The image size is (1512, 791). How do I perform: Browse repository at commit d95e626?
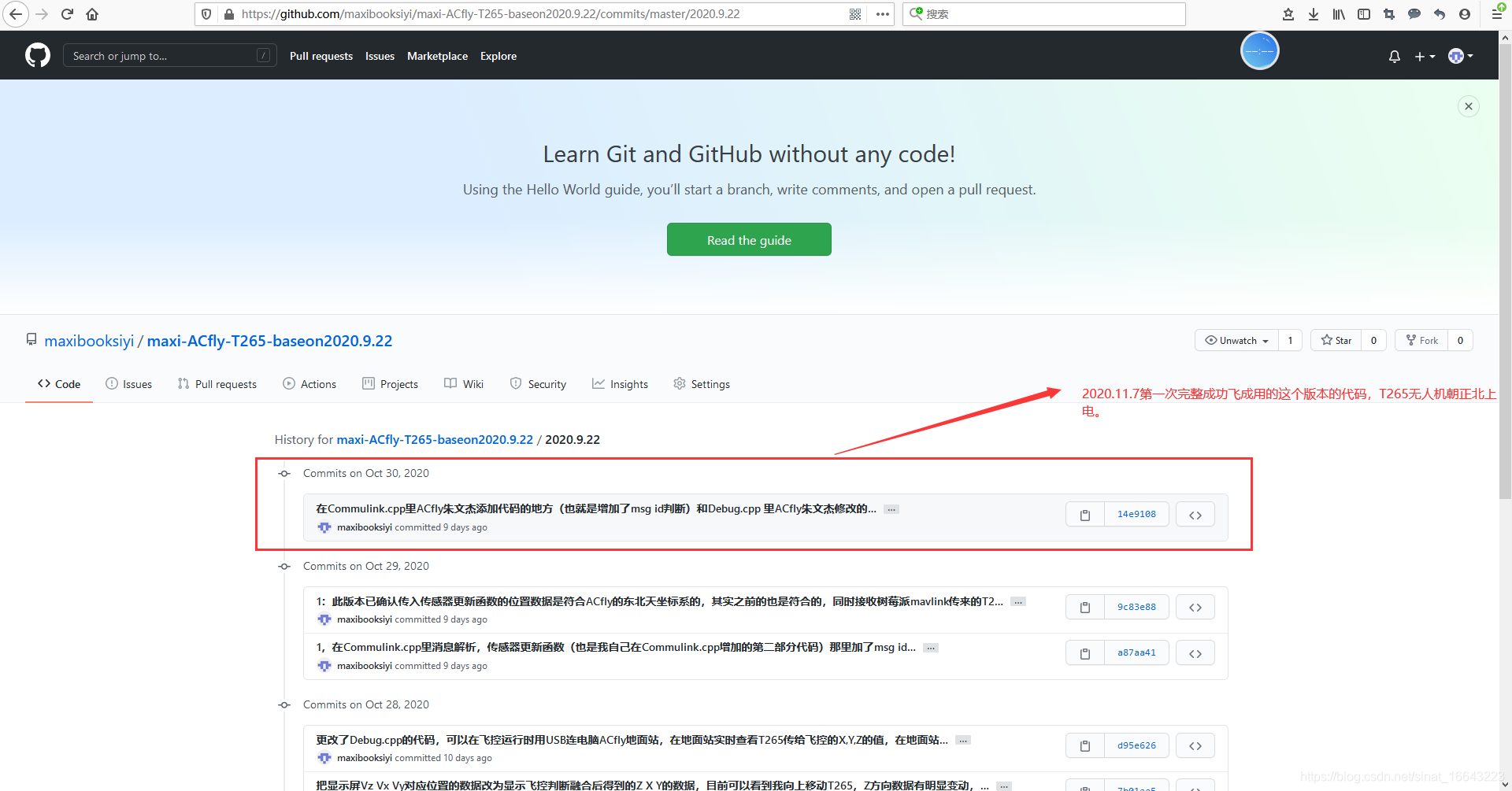point(1195,746)
